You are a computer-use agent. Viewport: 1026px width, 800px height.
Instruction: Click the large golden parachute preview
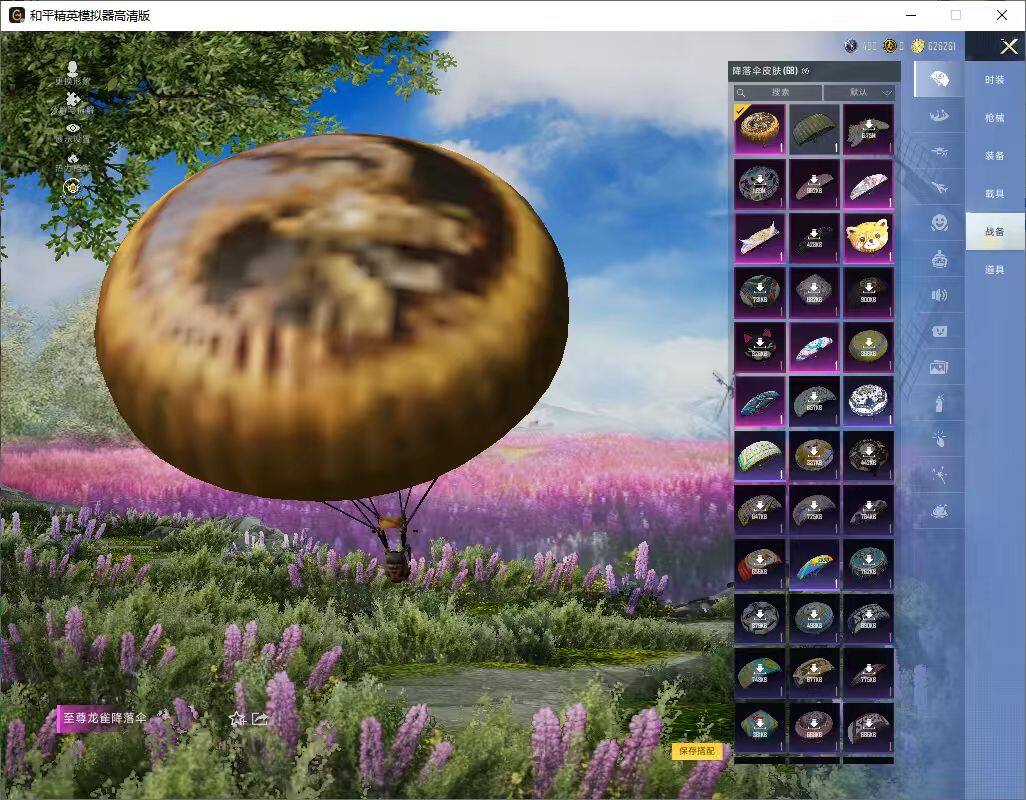point(332,317)
